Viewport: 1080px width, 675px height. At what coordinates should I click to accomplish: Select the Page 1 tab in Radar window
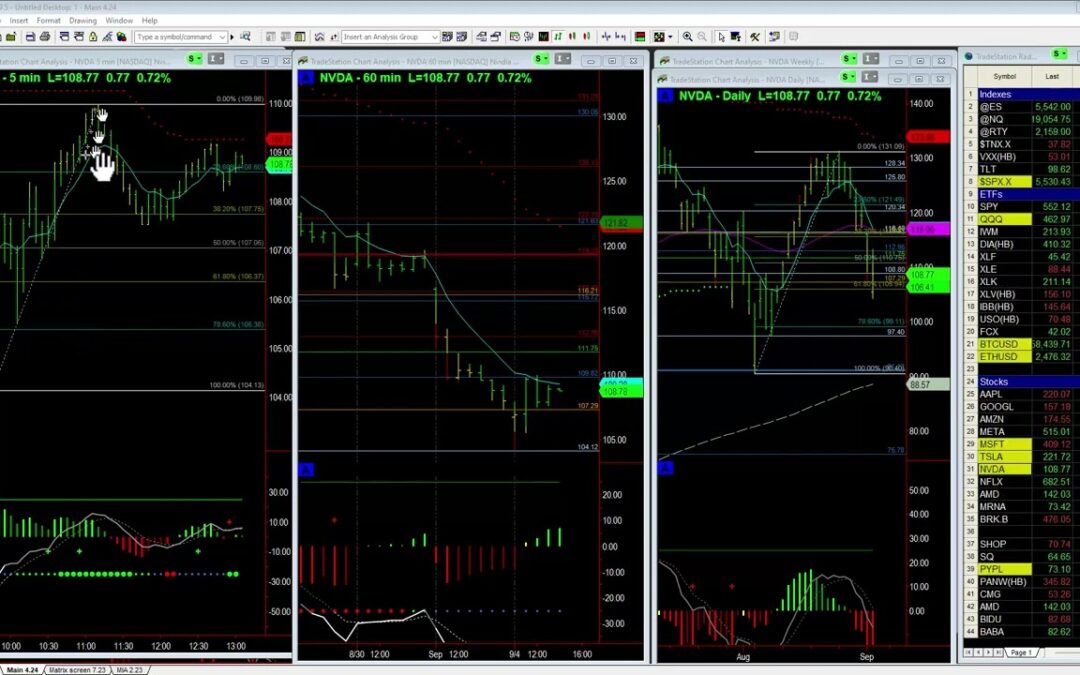[1021, 652]
